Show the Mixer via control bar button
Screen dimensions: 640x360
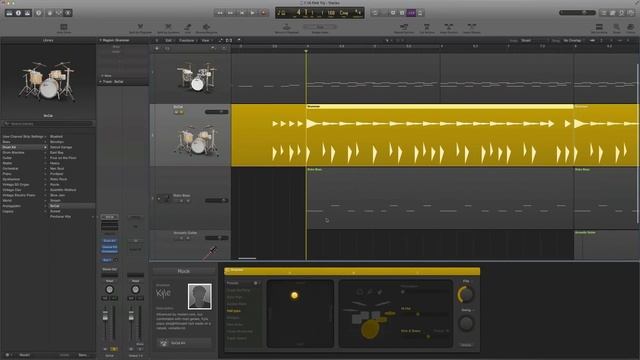59,13
